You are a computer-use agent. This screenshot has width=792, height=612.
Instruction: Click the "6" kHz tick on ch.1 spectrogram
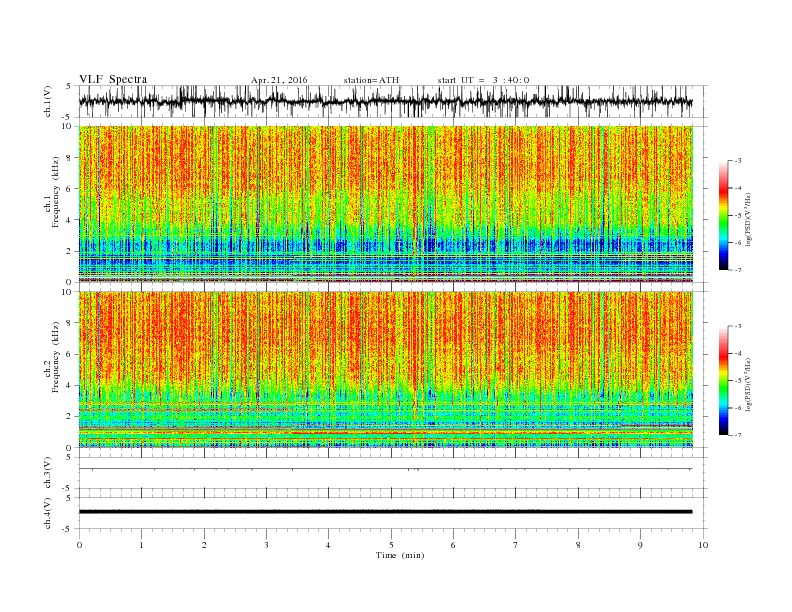(x=70, y=189)
